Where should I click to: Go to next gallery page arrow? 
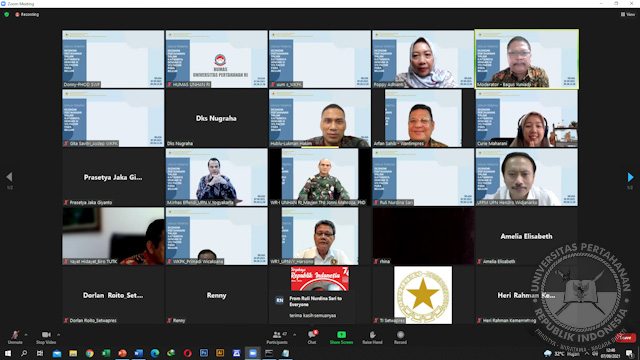[x=630, y=177]
